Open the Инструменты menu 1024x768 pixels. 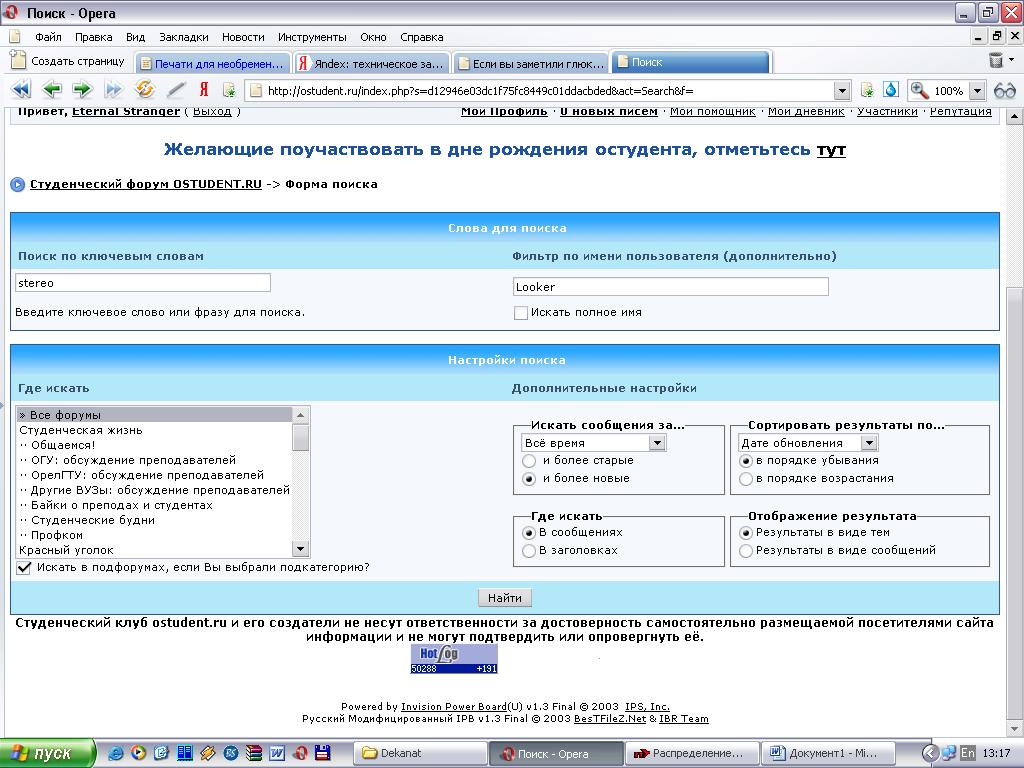point(312,37)
